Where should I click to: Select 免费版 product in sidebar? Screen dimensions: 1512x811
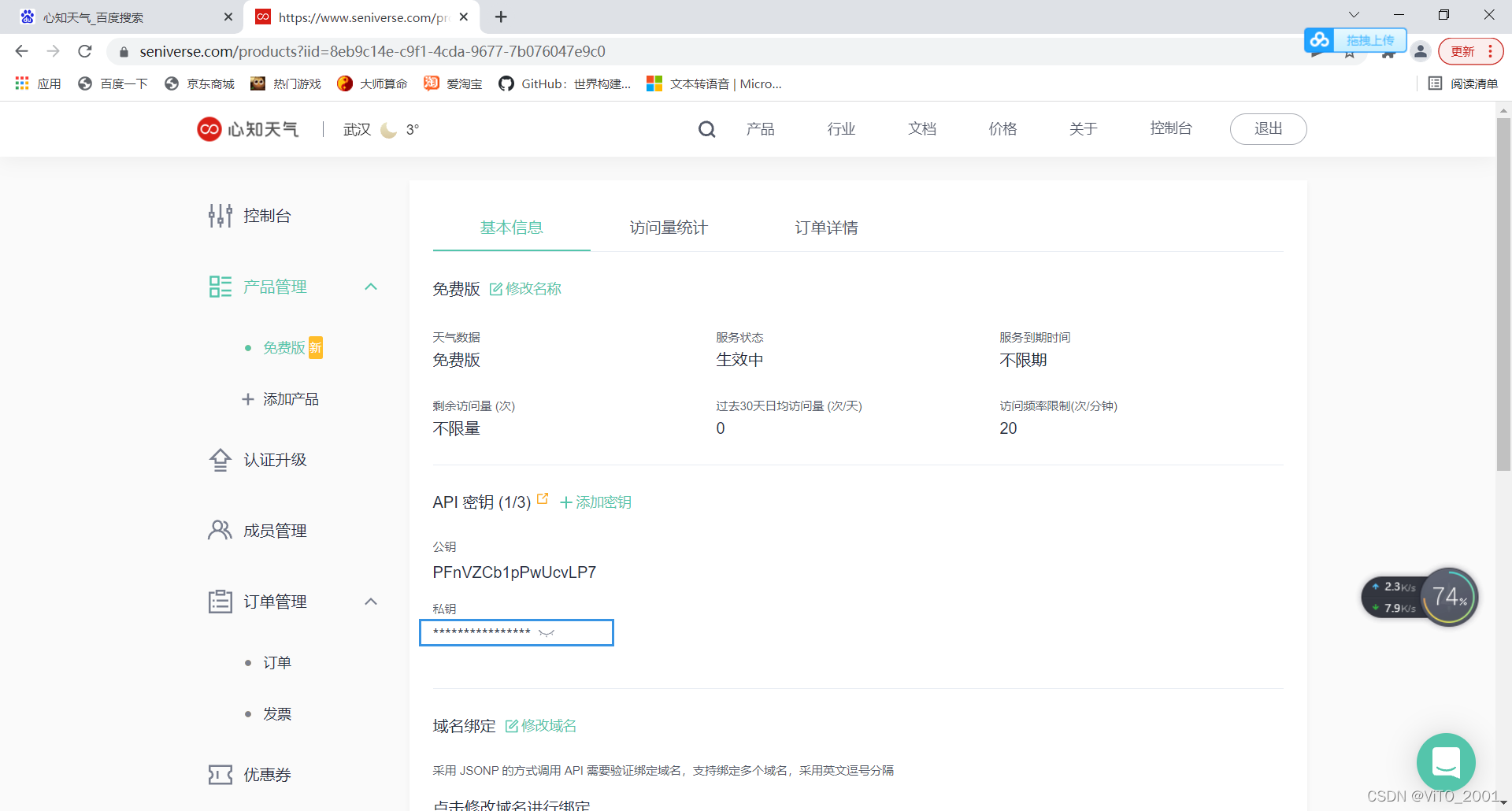pos(284,348)
